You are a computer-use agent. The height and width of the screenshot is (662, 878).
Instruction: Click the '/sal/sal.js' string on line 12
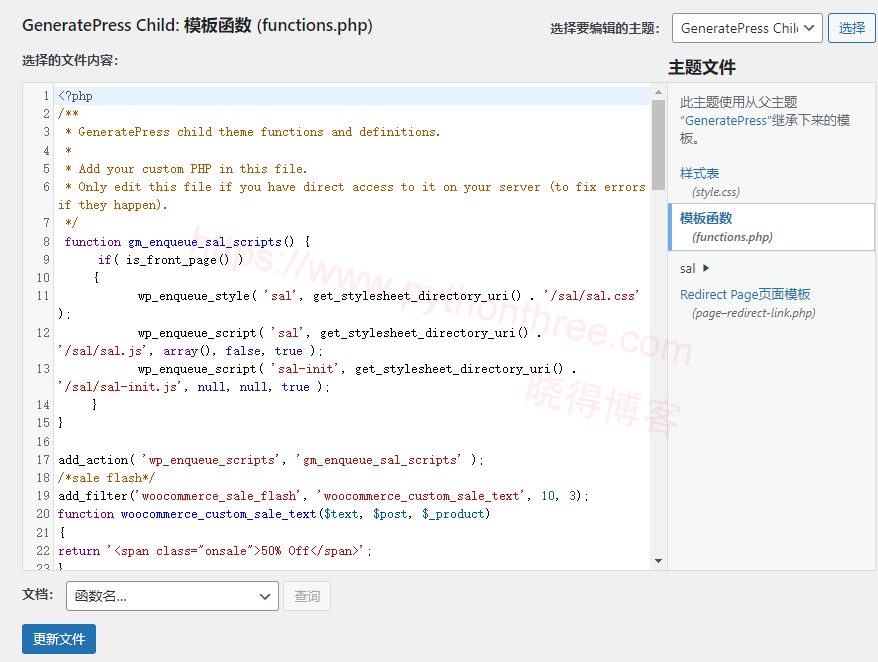[x=102, y=351]
